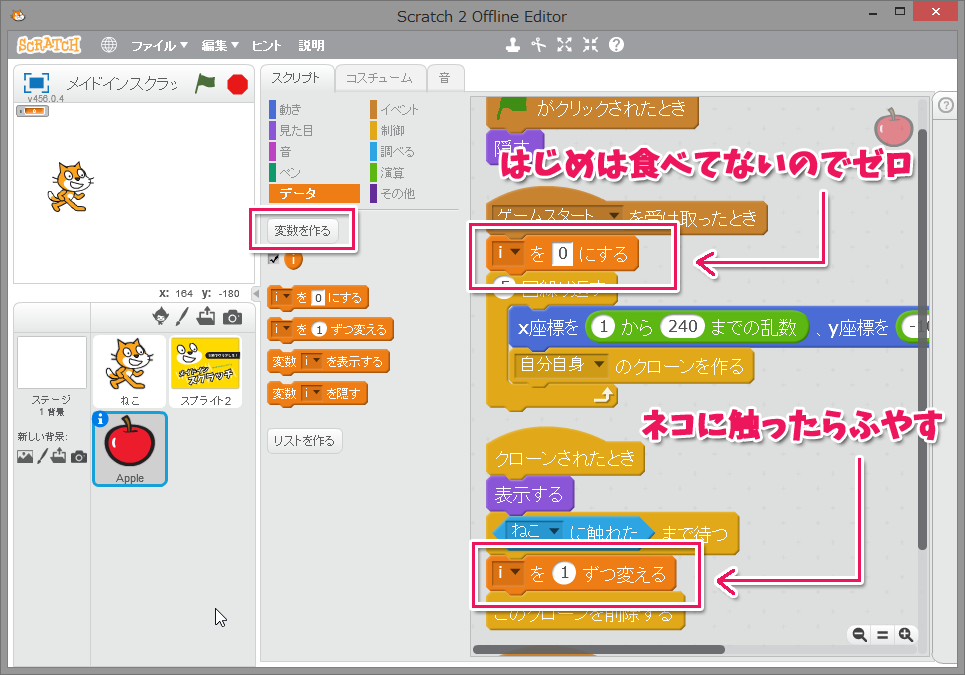
Task: Select ペン block category
Action: tap(314, 172)
